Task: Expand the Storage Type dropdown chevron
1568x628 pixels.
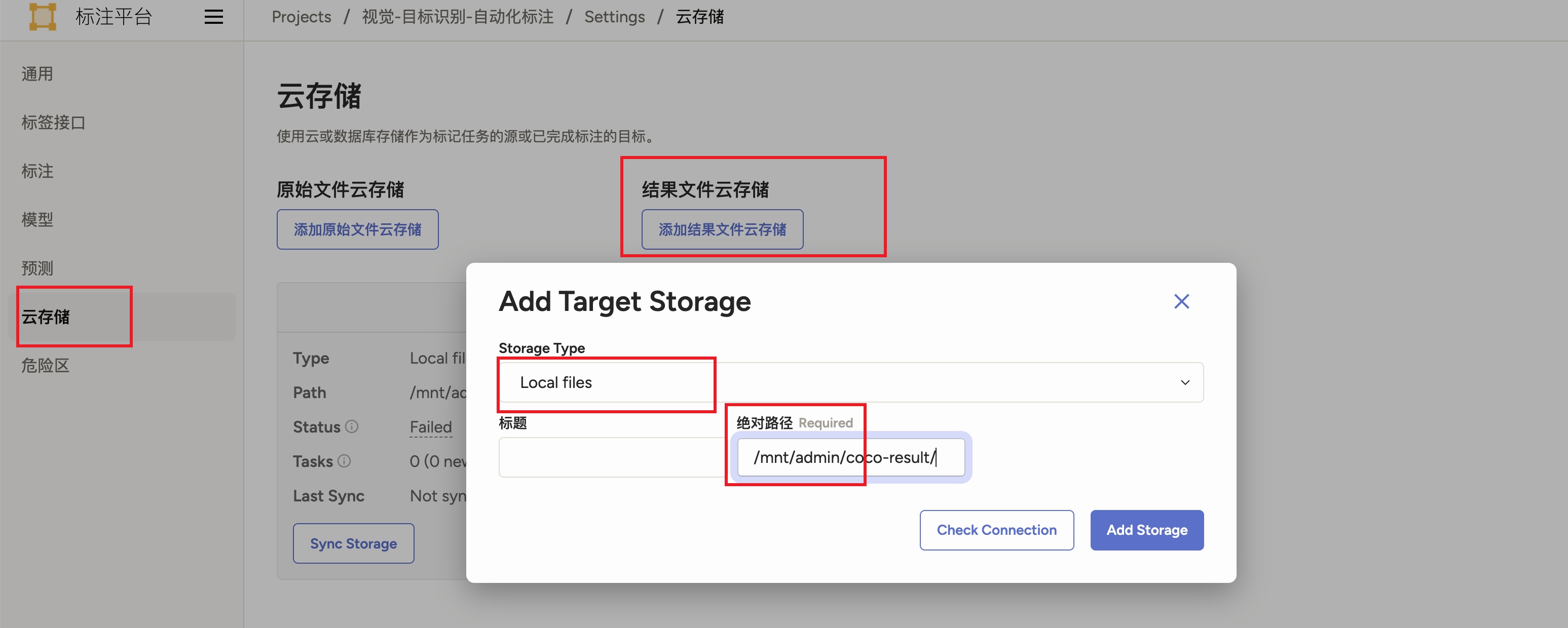Action: point(1184,382)
